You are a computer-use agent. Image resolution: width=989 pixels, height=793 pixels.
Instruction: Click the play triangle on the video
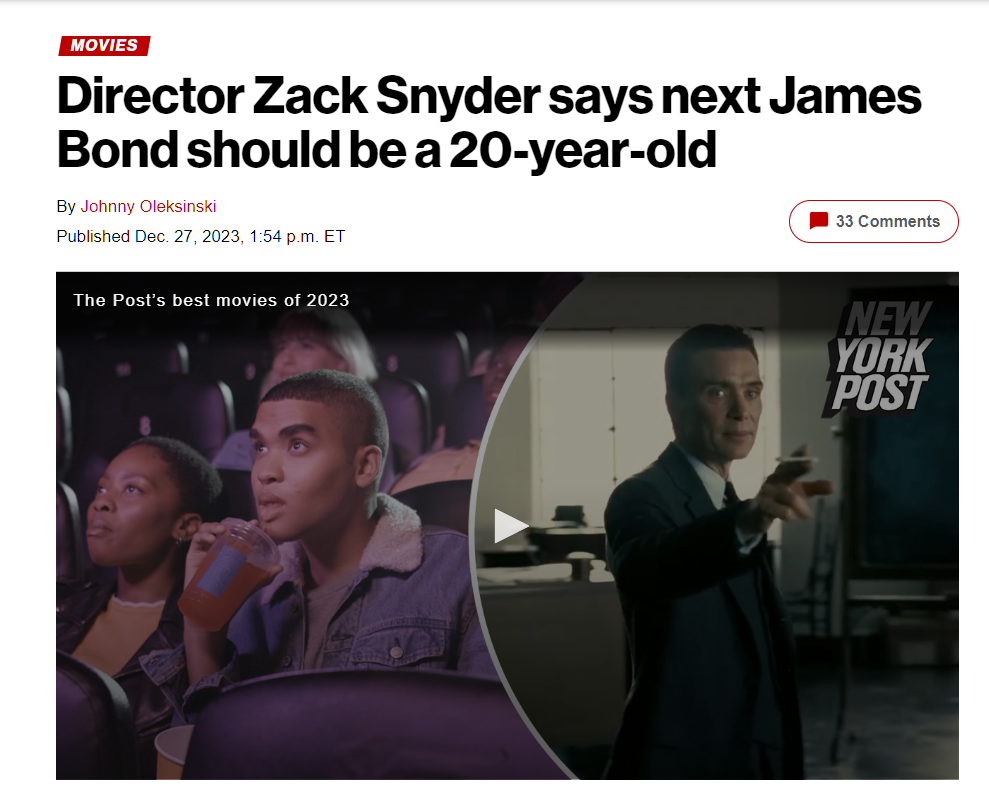coord(511,526)
